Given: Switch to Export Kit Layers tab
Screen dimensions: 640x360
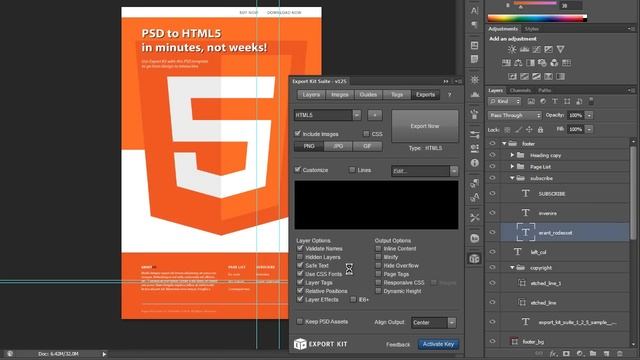Looking at the screenshot, I should [x=311, y=95].
